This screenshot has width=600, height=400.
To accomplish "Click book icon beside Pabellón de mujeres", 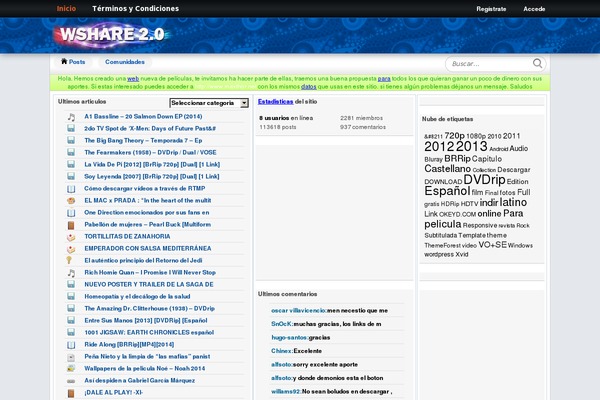I will [71, 225].
